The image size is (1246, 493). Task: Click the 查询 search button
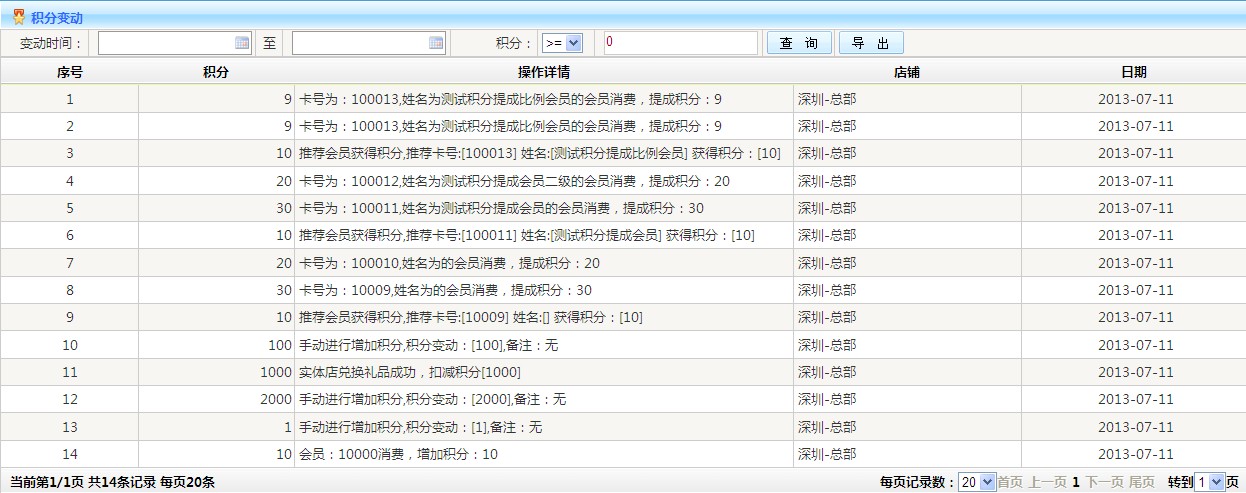[x=799, y=43]
